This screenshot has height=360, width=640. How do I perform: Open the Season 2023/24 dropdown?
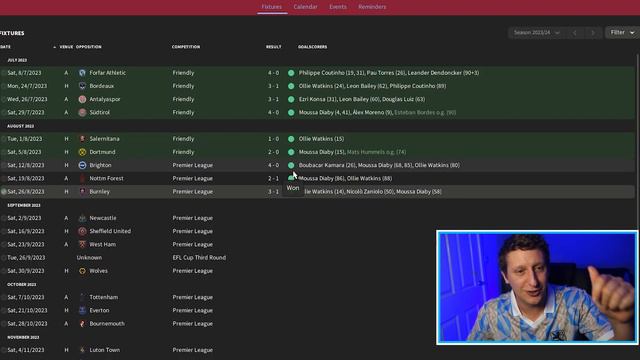[x=536, y=32]
